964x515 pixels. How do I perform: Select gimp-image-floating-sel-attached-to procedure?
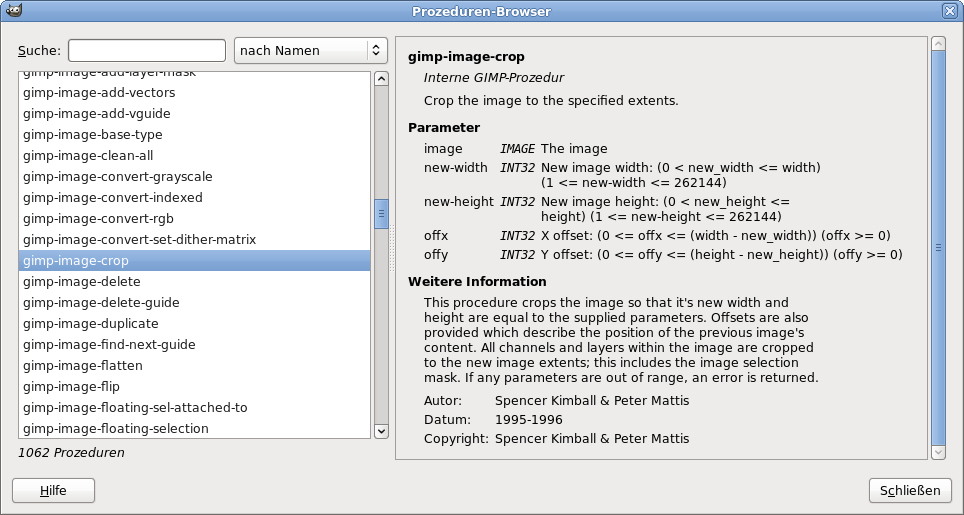(194, 407)
